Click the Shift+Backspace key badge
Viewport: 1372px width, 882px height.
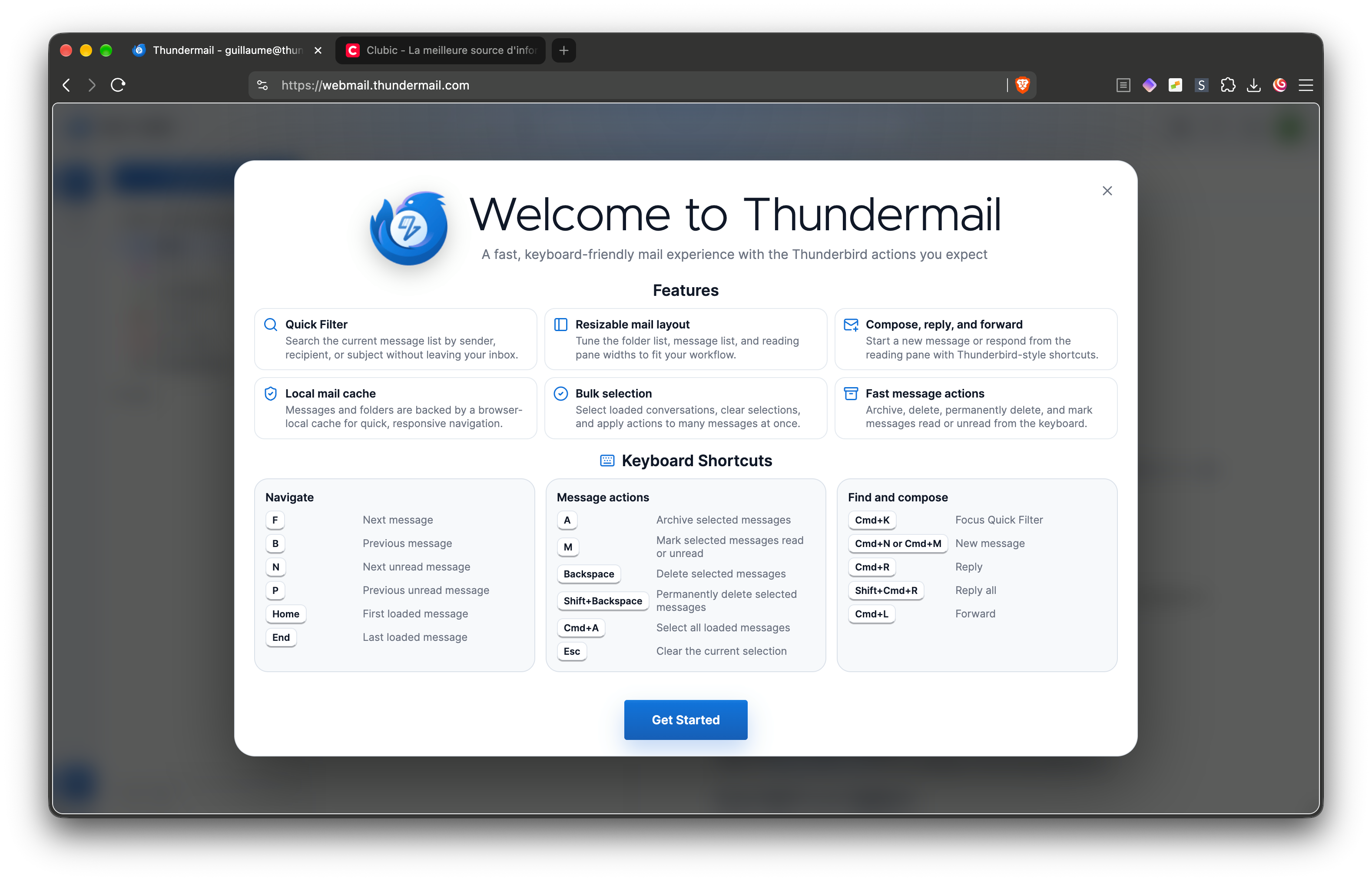603,601
